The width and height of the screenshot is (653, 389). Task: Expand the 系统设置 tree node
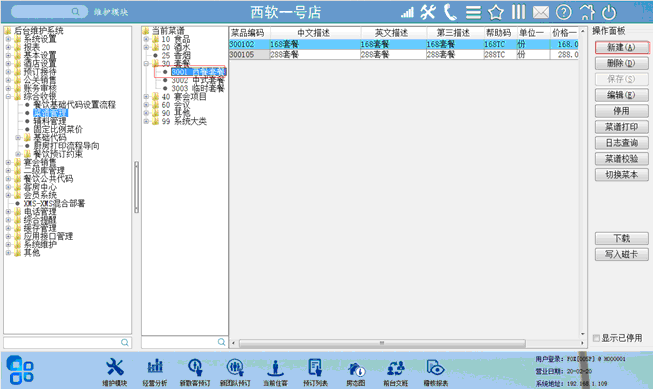click(8, 39)
